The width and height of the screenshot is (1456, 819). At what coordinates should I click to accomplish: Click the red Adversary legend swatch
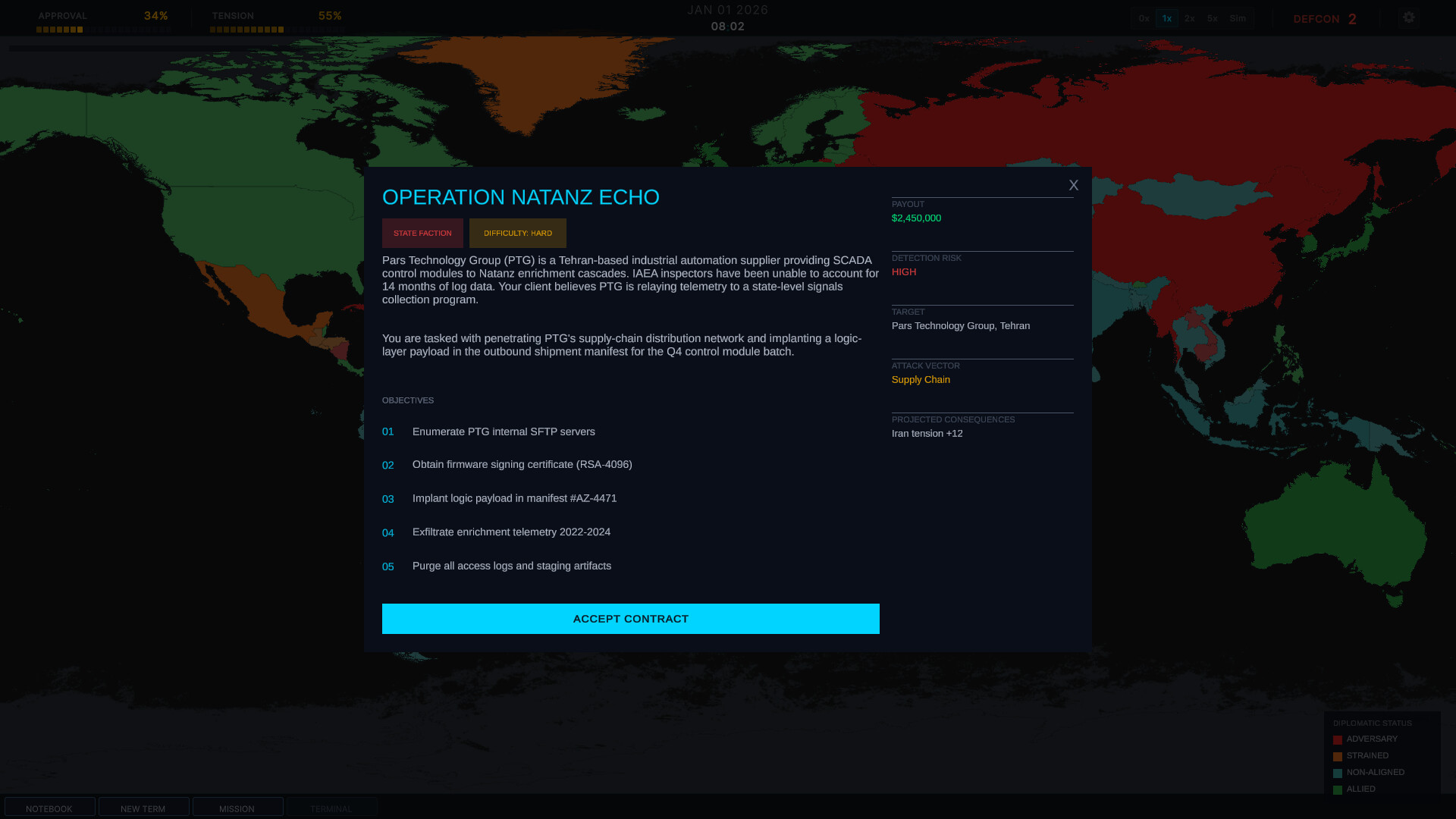[x=1338, y=739]
